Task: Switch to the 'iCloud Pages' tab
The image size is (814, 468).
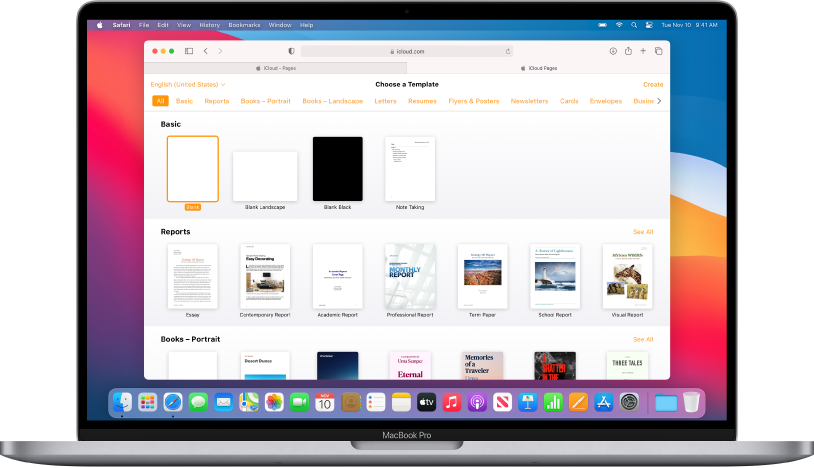Action: coord(538,68)
